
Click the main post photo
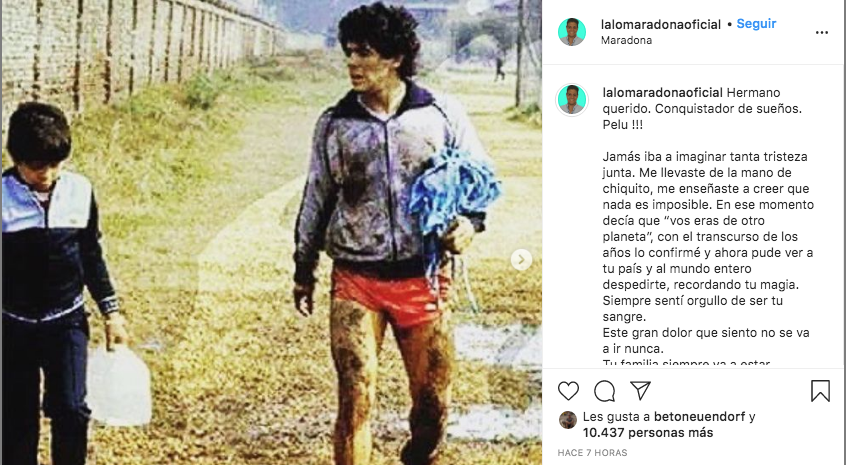pos(271,232)
